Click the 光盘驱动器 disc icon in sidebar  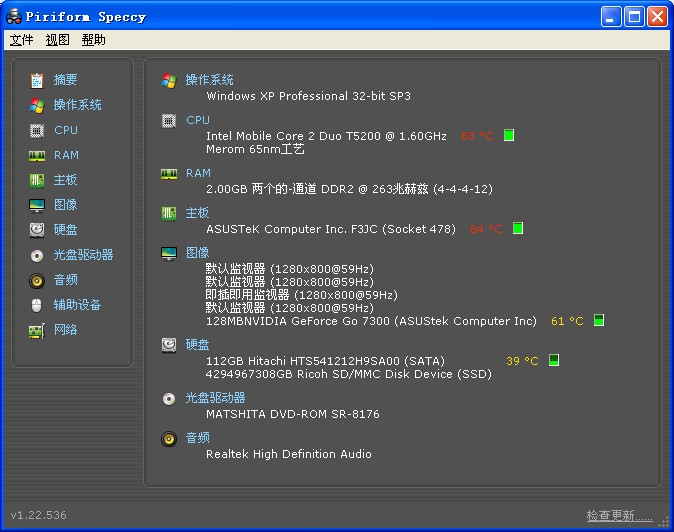click(x=37, y=256)
